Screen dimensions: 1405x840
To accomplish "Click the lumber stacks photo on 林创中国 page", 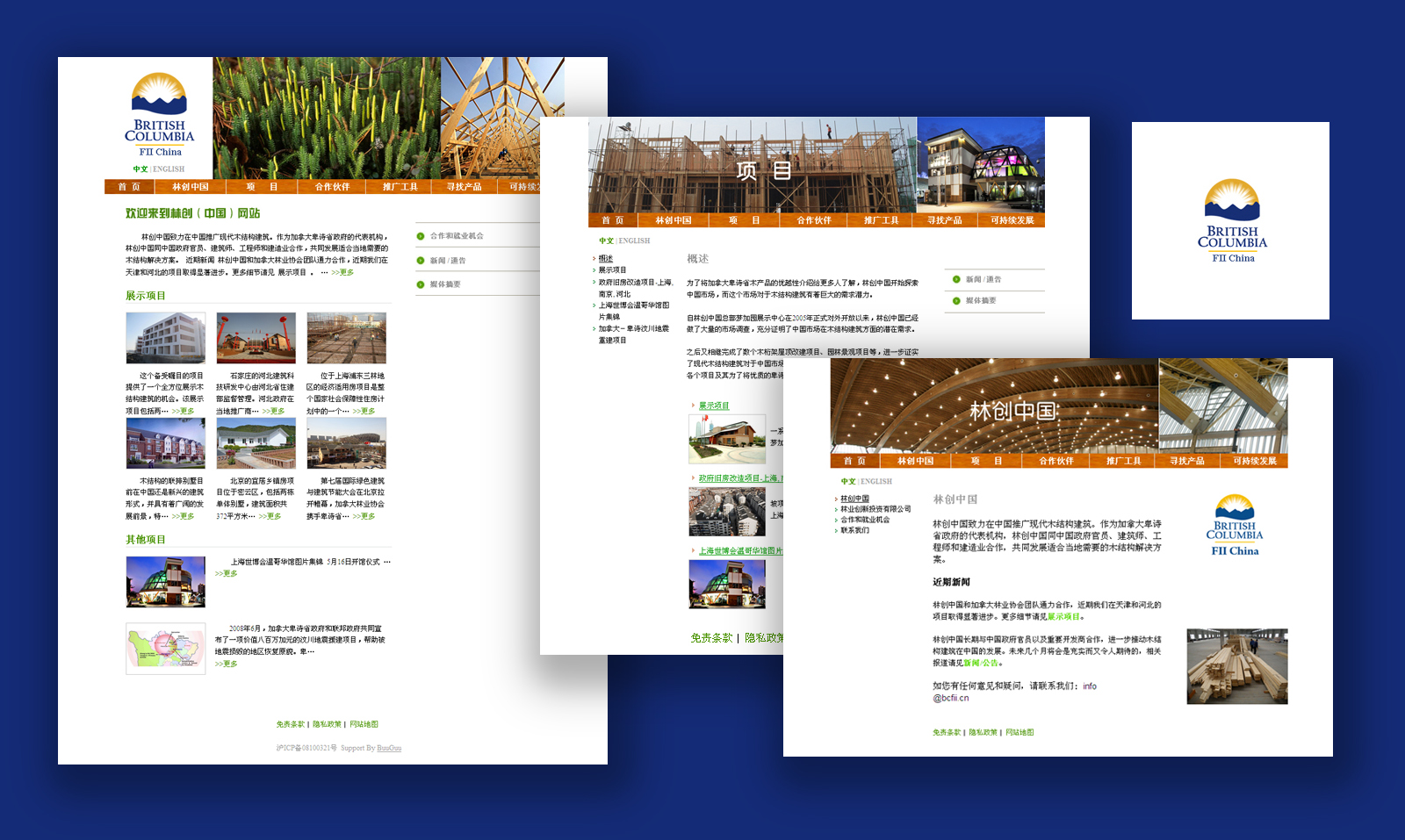I will [1236, 666].
